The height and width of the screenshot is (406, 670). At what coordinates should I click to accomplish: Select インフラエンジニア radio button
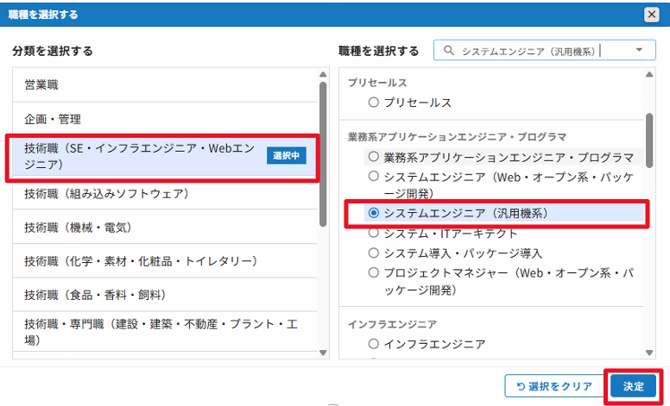pos(375,344)
